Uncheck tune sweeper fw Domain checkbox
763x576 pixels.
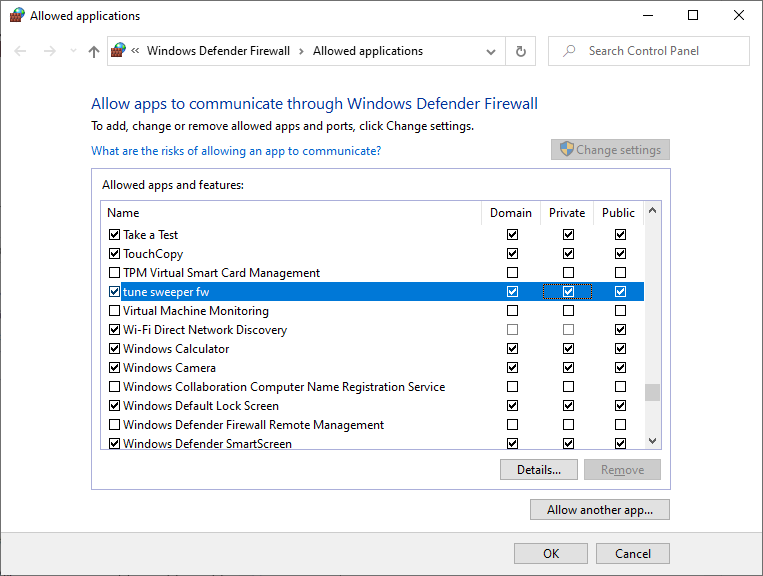click(512, 291)
